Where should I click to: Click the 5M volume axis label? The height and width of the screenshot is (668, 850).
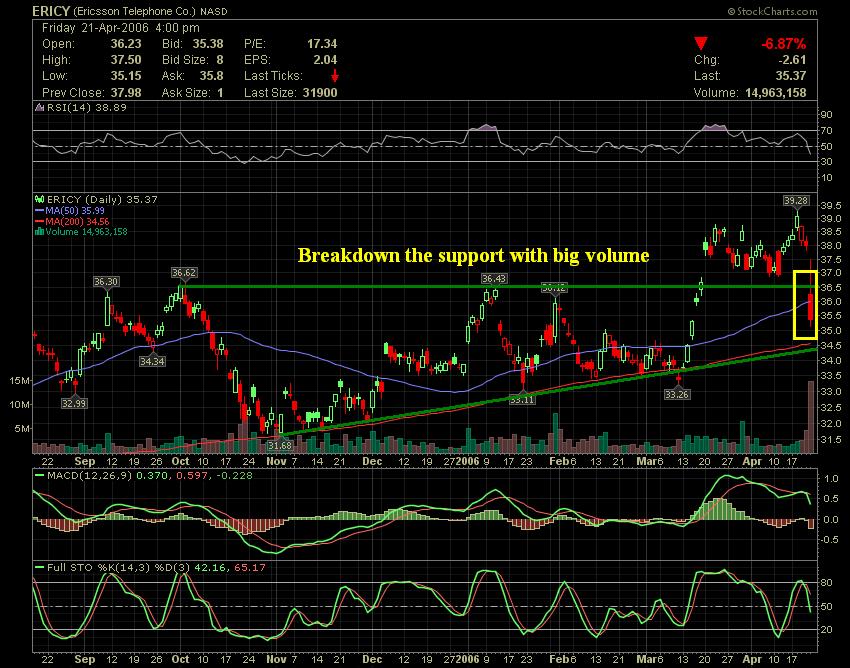point(22,429)
